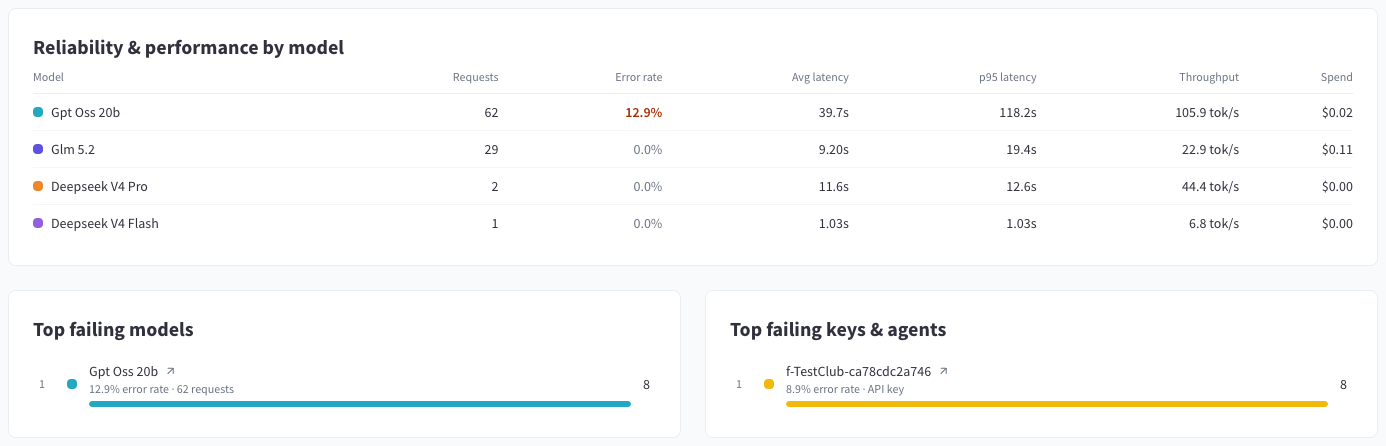
Task: Click the teal dot for Gpt Oss 20b row
Action: [38, 113]
